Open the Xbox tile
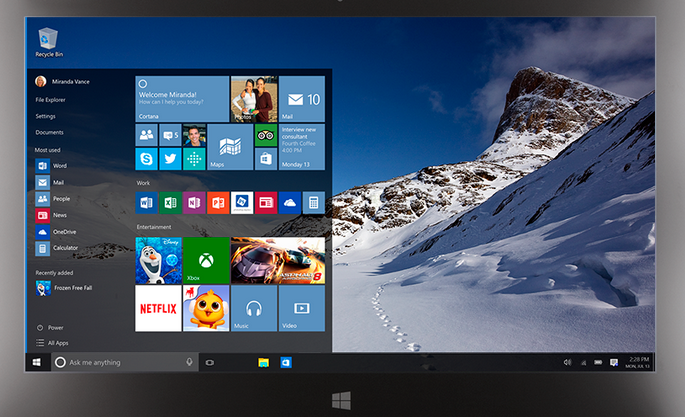This screenshot has height=417, width=685. click(206, 261)
